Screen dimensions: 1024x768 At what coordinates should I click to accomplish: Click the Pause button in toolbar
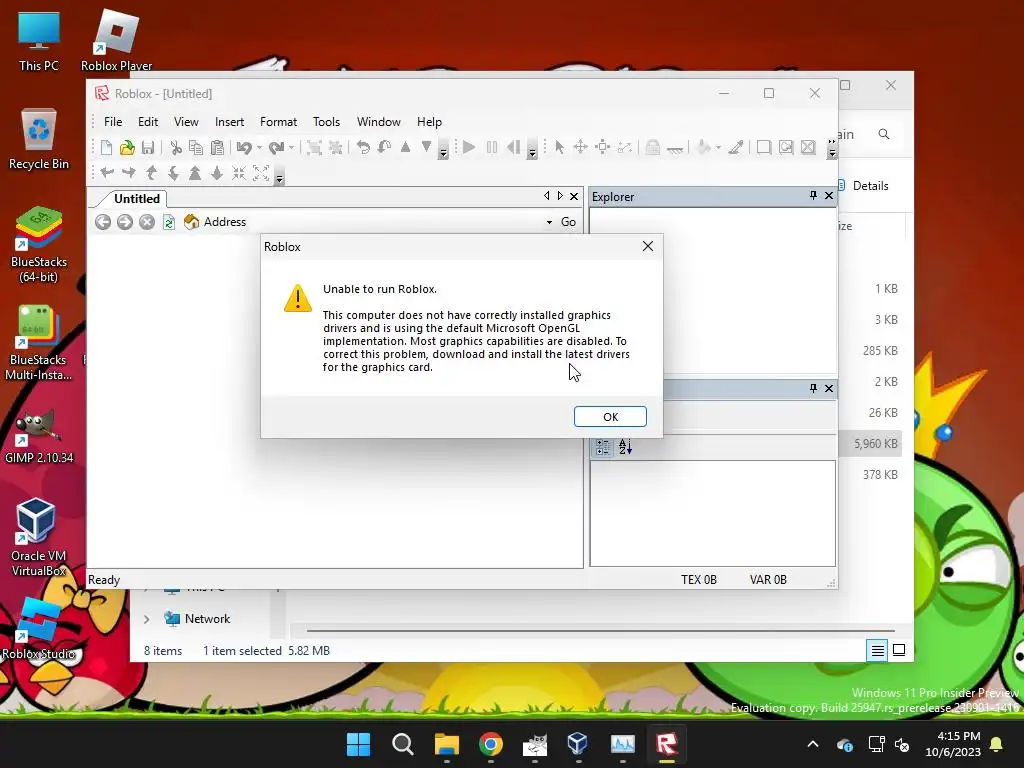pos(492,148)
